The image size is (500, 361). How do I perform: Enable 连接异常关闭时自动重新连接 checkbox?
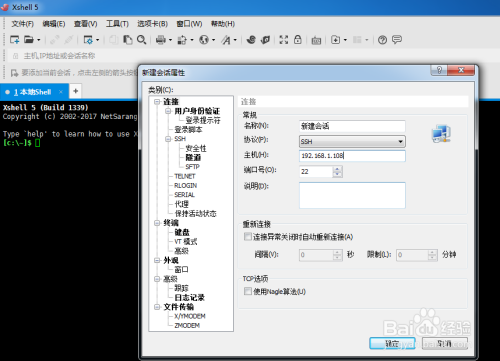pos(248,237)
